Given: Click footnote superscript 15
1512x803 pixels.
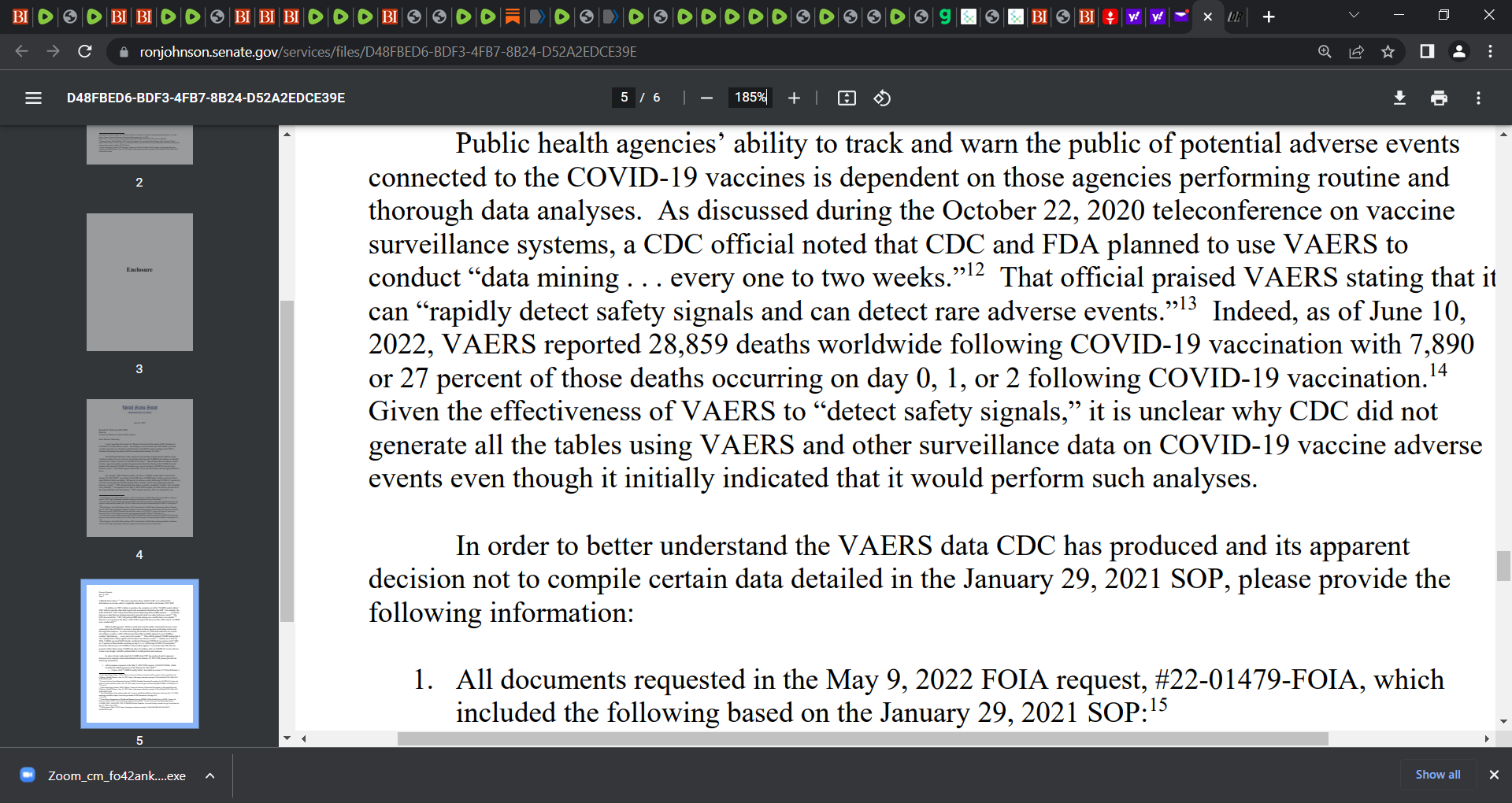Looking at the screenshot, I should point(1158,705).
